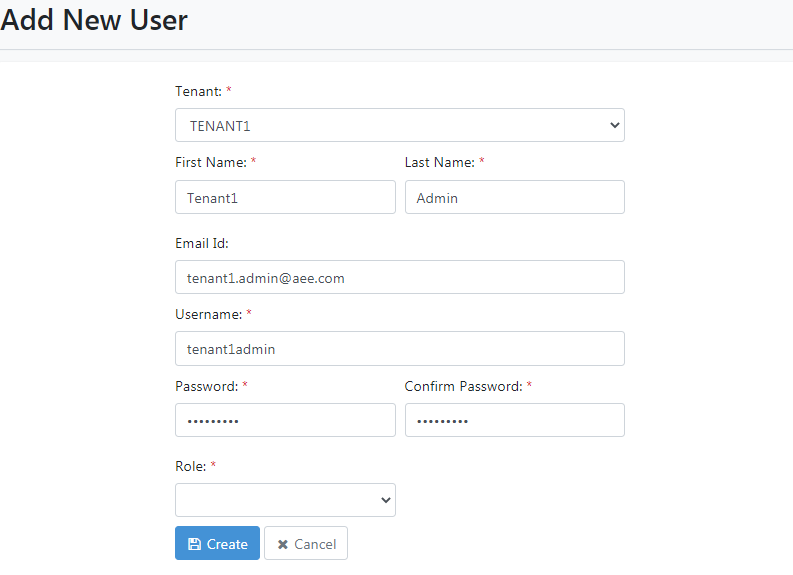Select the Username field with tenant1admin

pyautogui.click(x=400, y=348)
